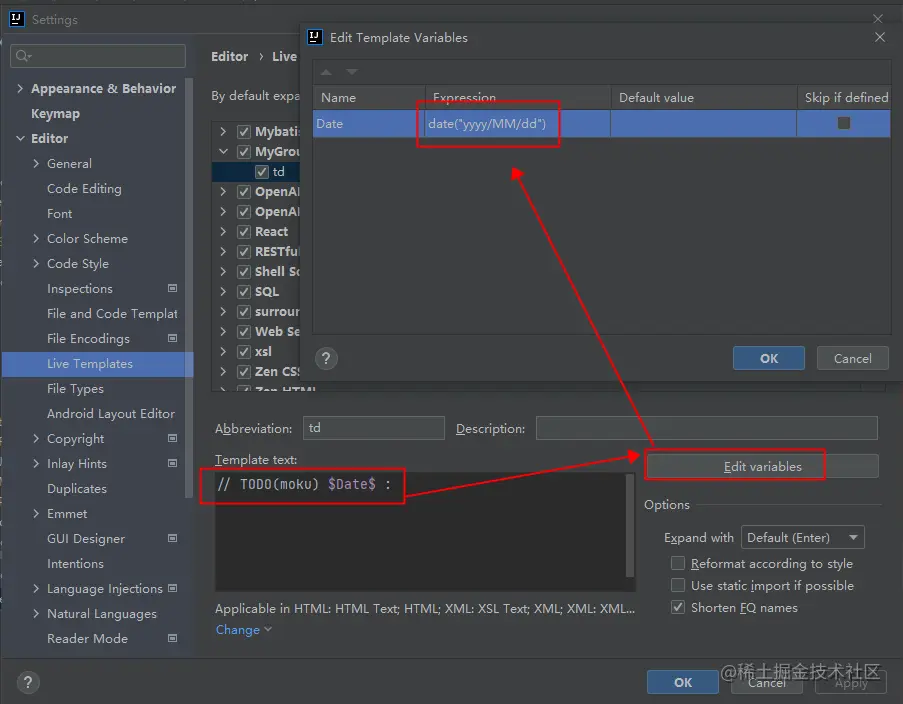Click the Template text editor area

click(420, 533)
